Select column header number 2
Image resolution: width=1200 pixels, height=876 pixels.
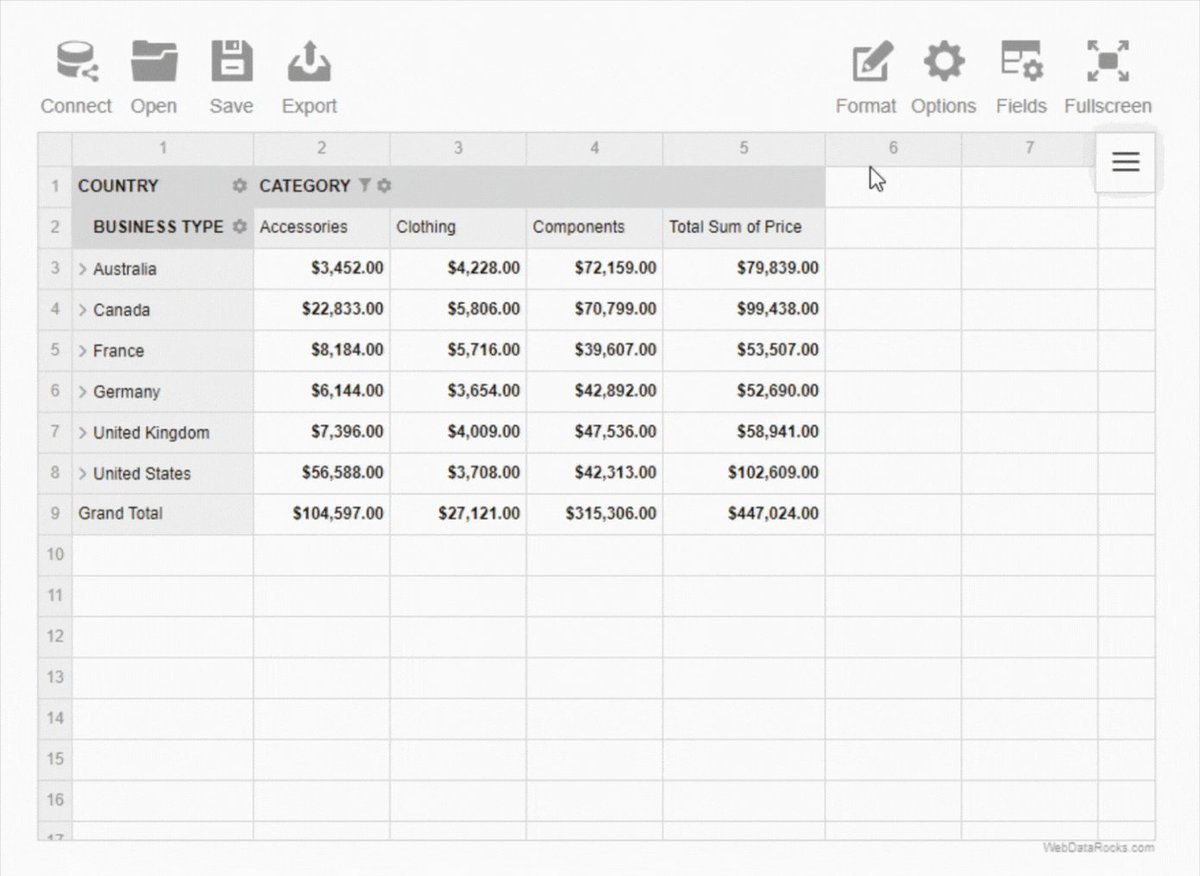(322, 149)
